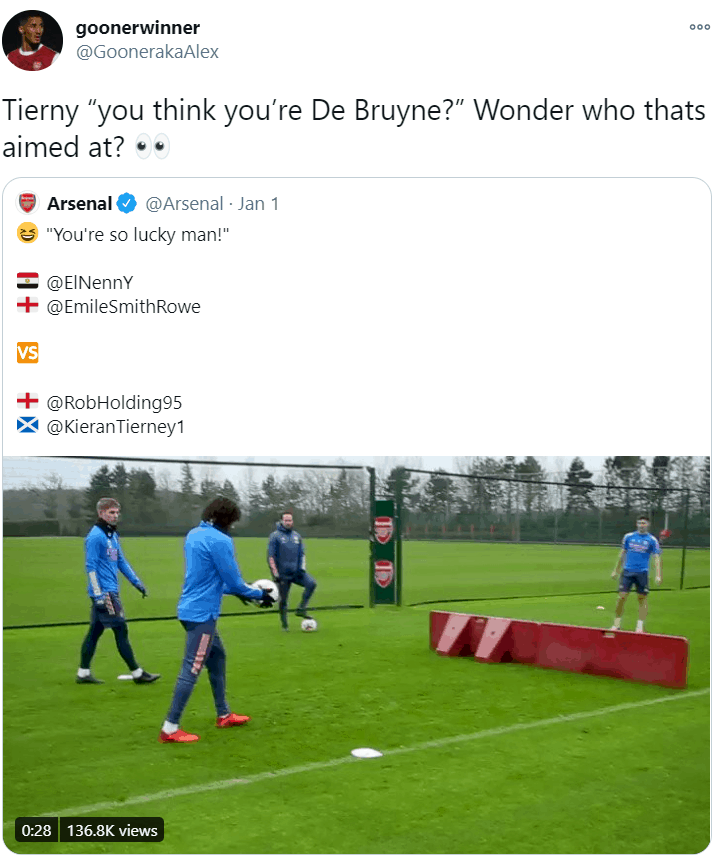Click the orange VS icon
Viewport: 715px width, 859px height.
pos(28,353)
